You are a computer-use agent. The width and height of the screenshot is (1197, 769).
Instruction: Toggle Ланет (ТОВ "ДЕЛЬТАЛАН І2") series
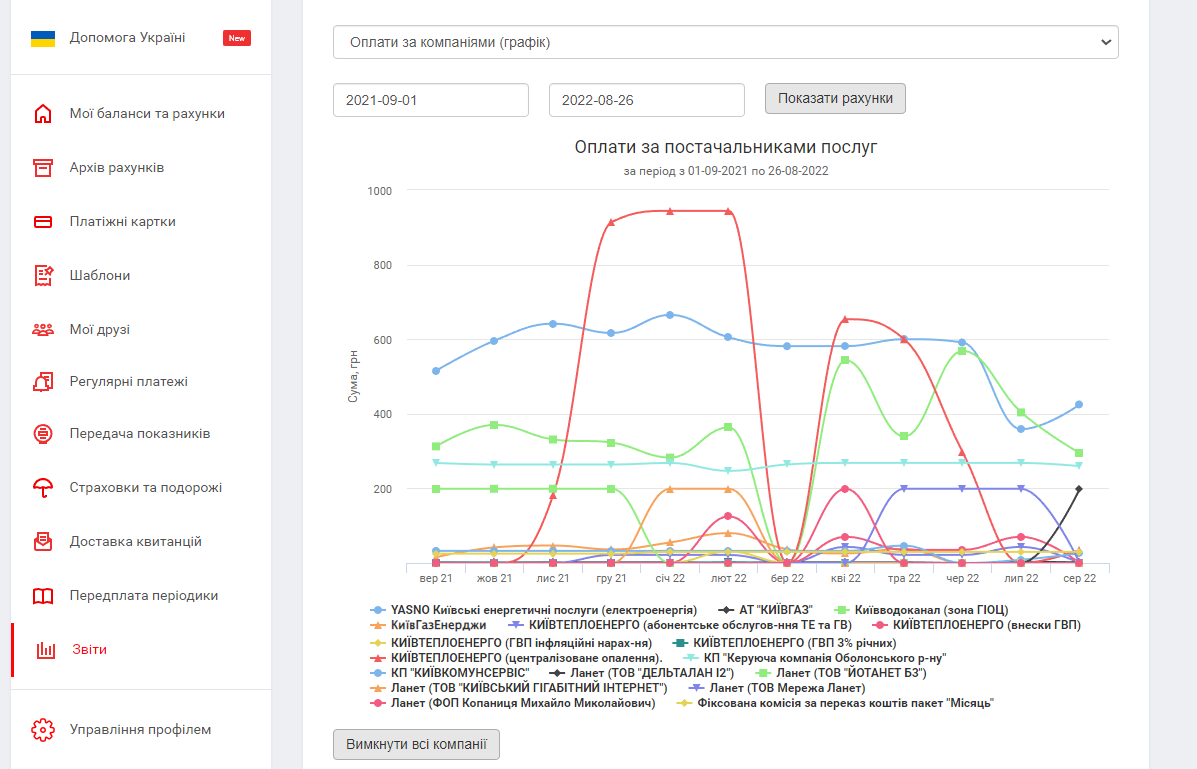(641, 674)
